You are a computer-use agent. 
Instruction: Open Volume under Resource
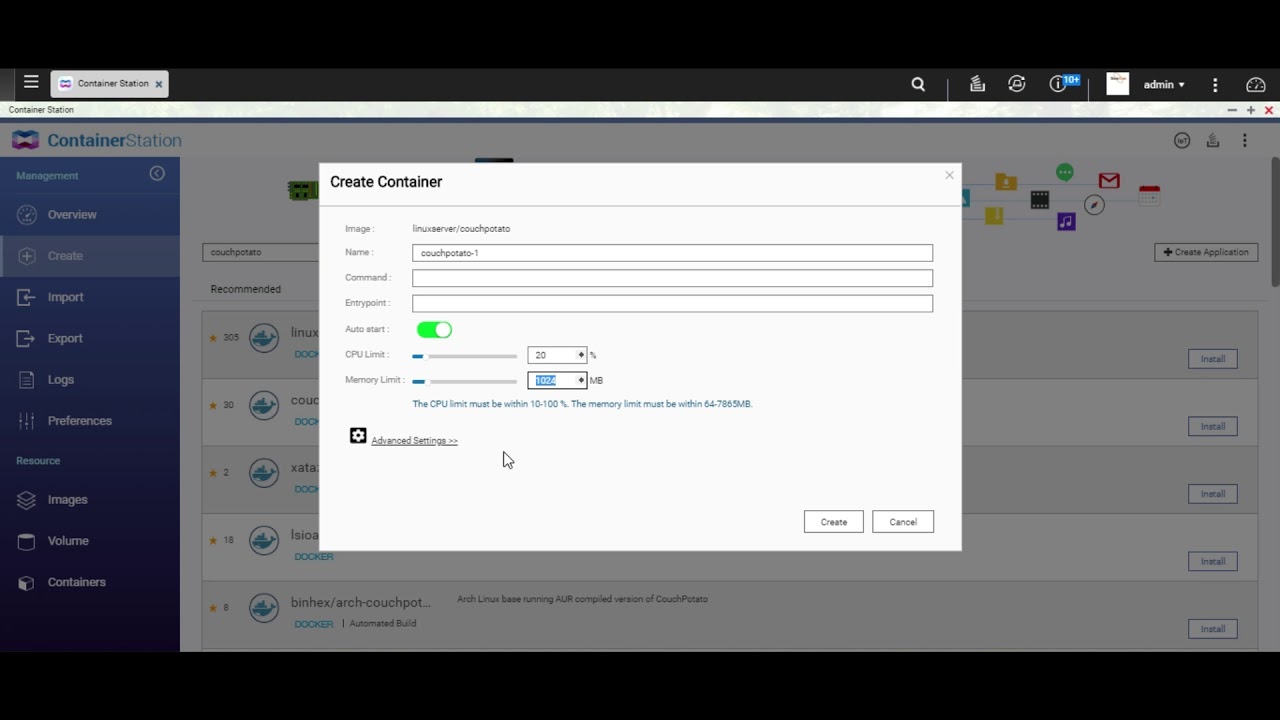point(90,541)
